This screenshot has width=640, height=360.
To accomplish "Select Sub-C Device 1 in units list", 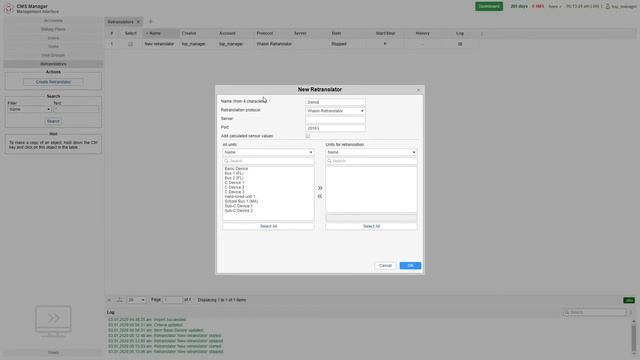I will tap(238, 206).
